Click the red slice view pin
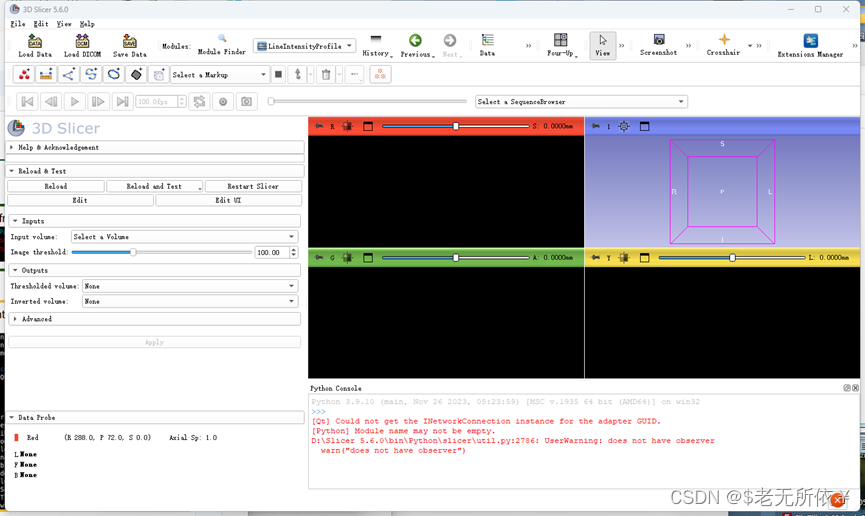This screenshot has width=865, height=516. (319, 126)
